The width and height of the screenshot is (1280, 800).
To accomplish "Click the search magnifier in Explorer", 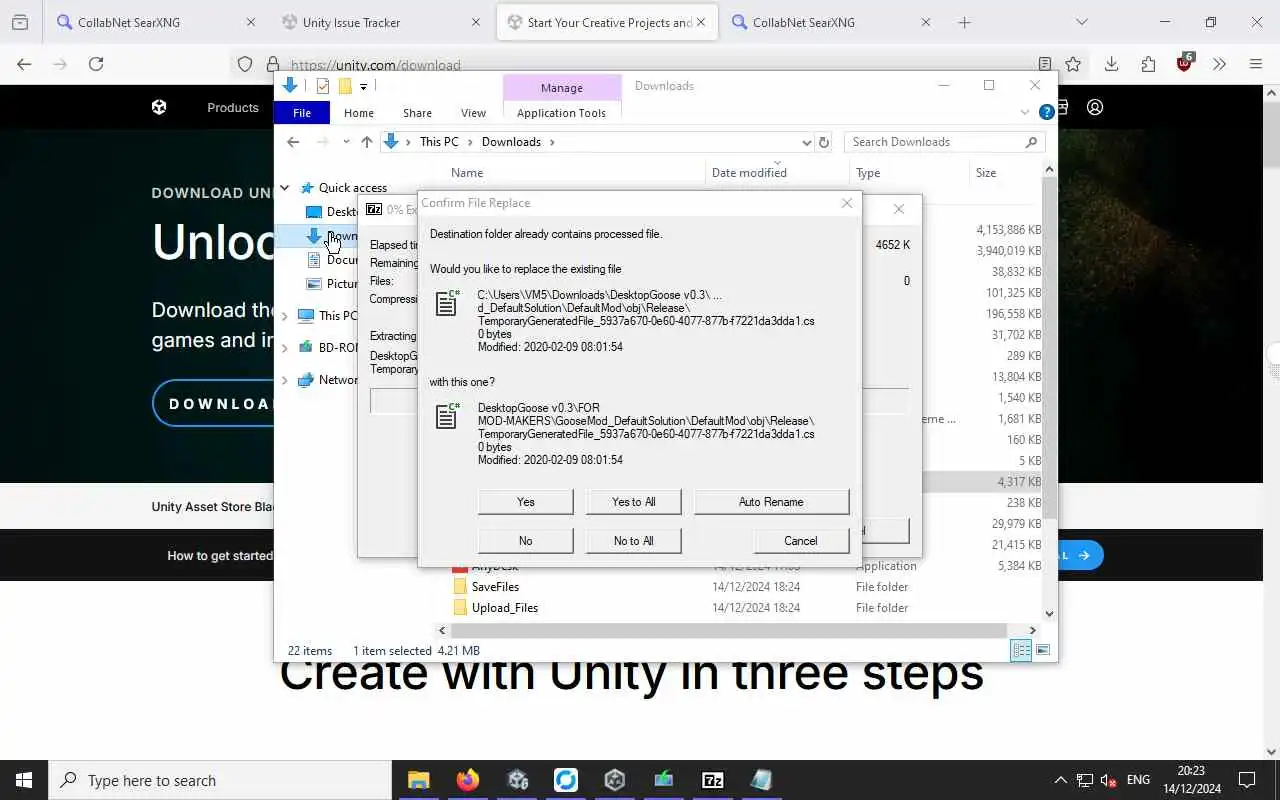I will point(1031,142).
